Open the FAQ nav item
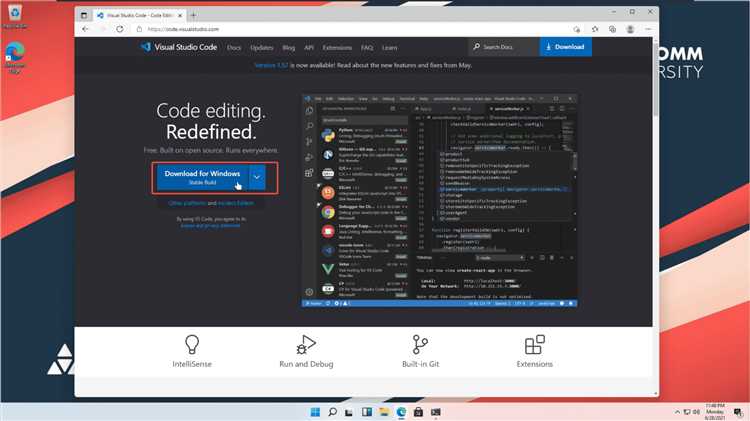Viewport: 750px width, 421px height. tap(367, 47)
